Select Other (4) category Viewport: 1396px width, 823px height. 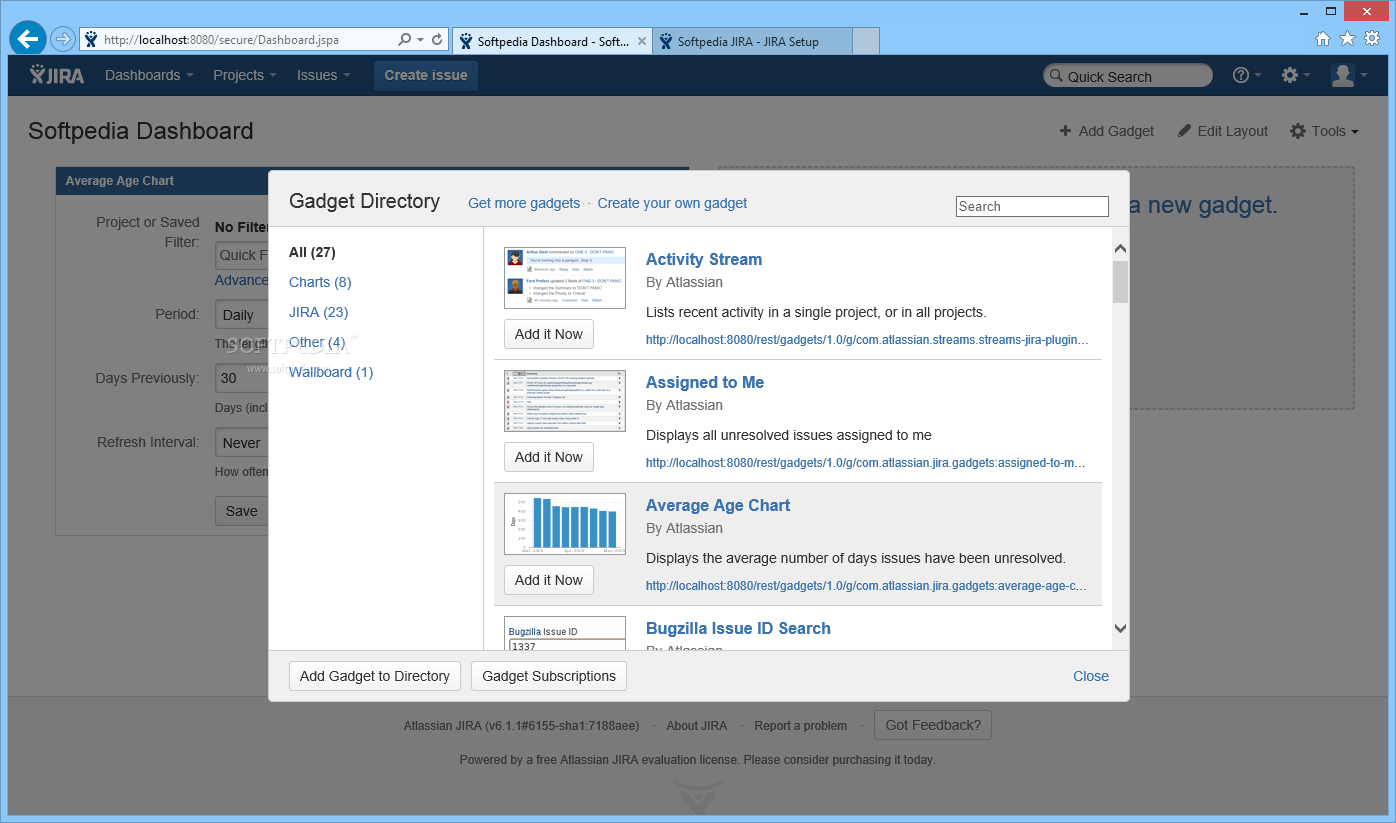(317, 342)
